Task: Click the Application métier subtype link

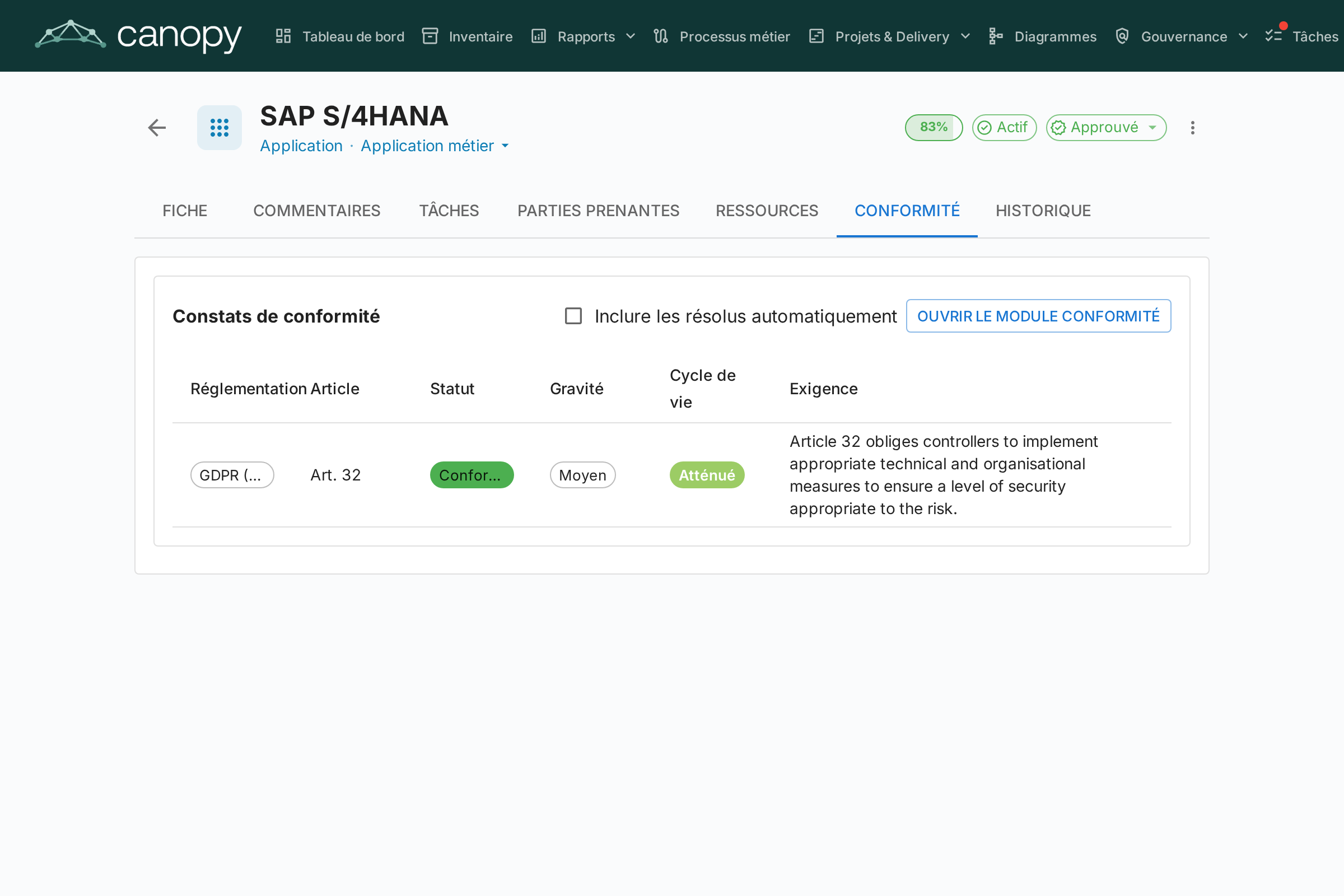Action: (x=427, y=146)
